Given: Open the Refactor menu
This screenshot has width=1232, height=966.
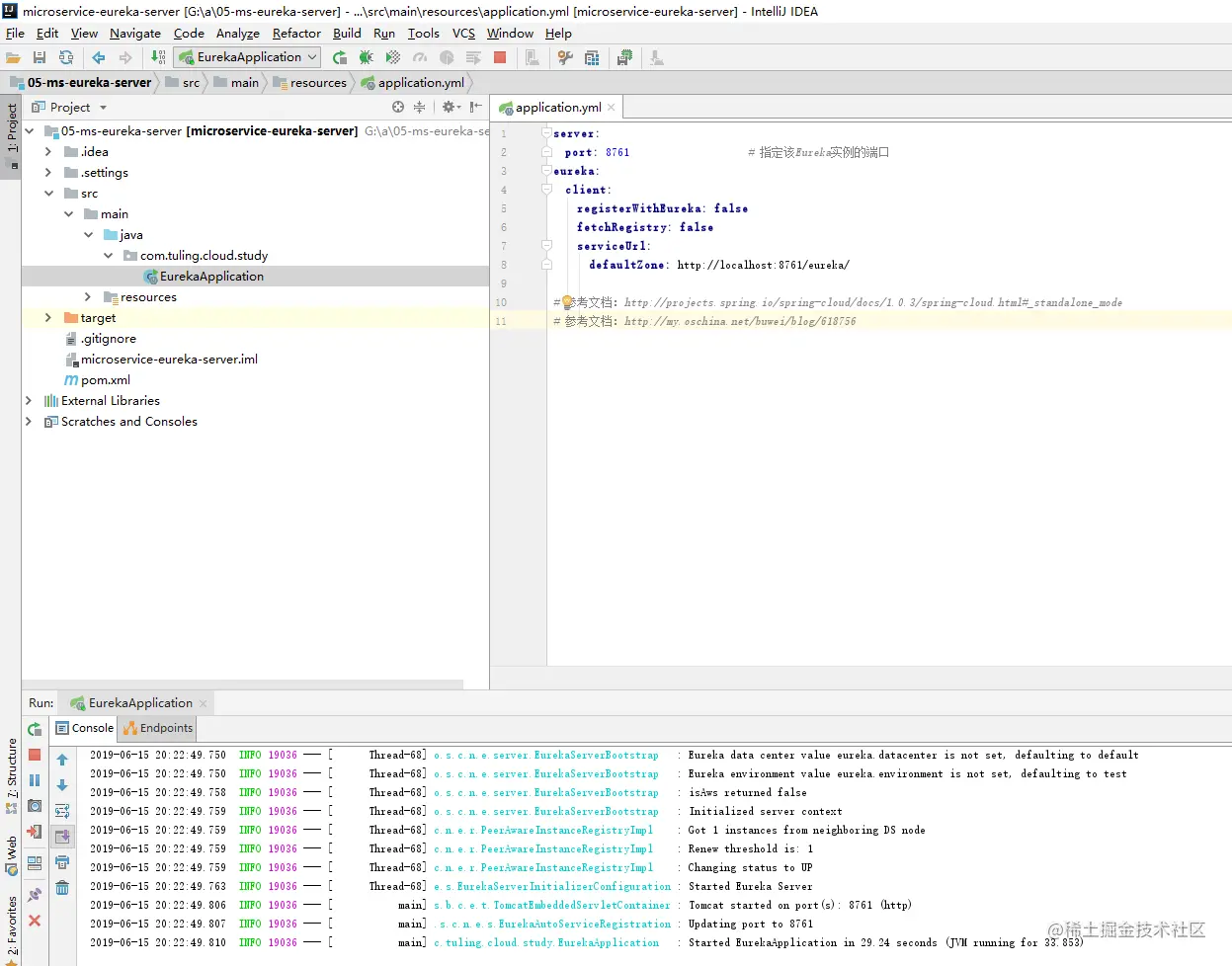Looking at the screenshot, I should click(296, 34).
